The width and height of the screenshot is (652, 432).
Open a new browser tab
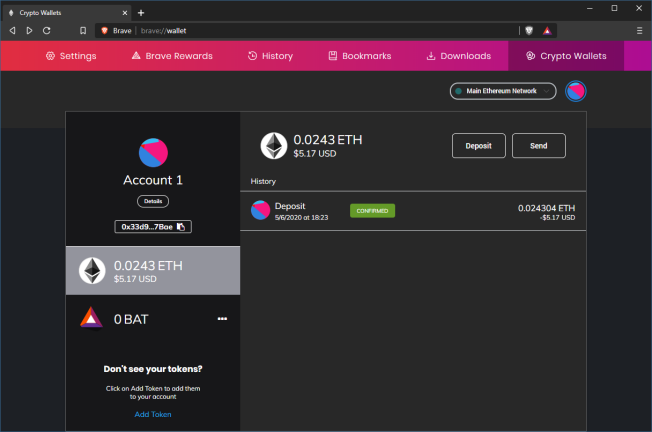tap(141, 13)
